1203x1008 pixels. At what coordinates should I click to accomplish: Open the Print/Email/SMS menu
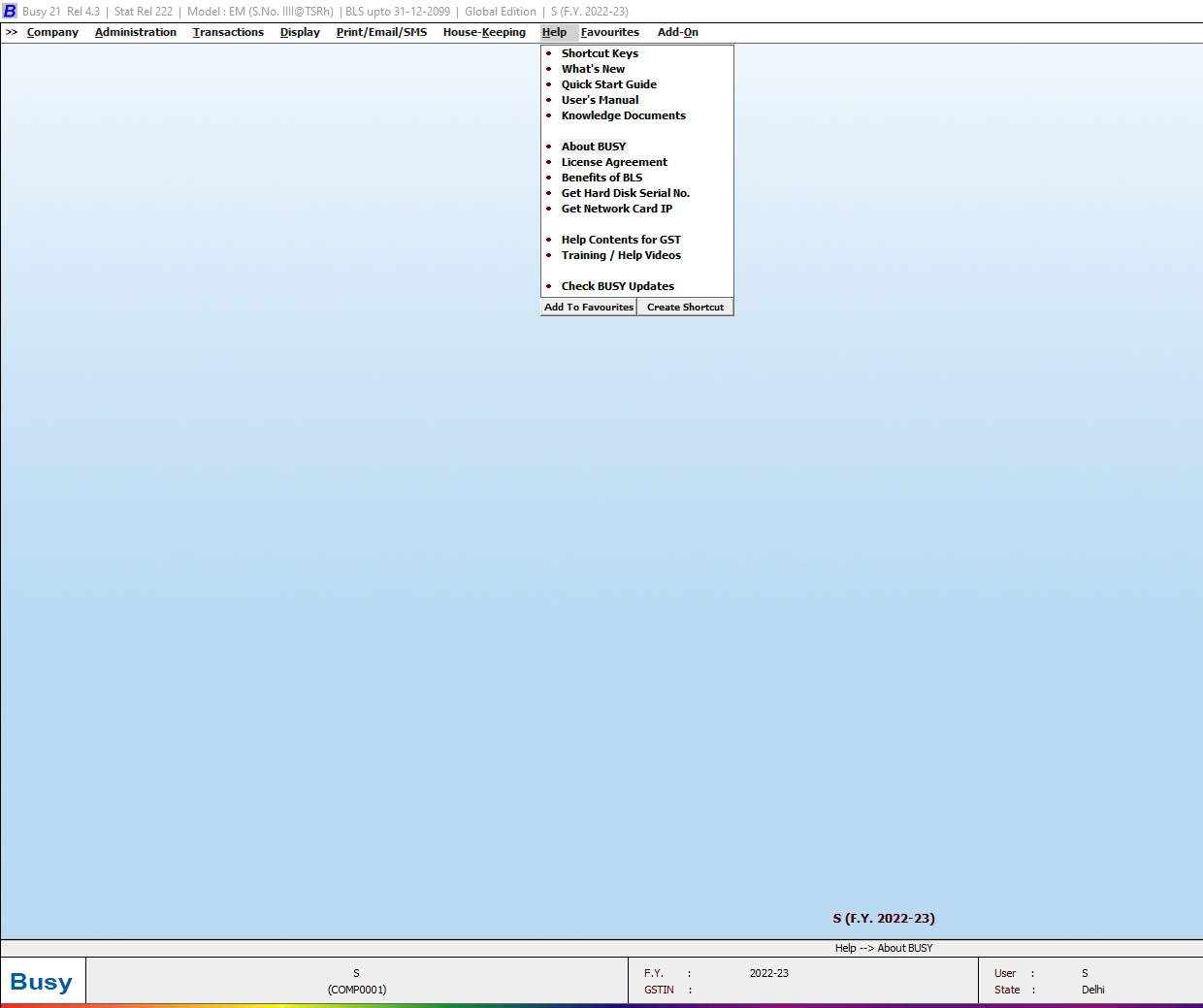click(x=381, y=32)
